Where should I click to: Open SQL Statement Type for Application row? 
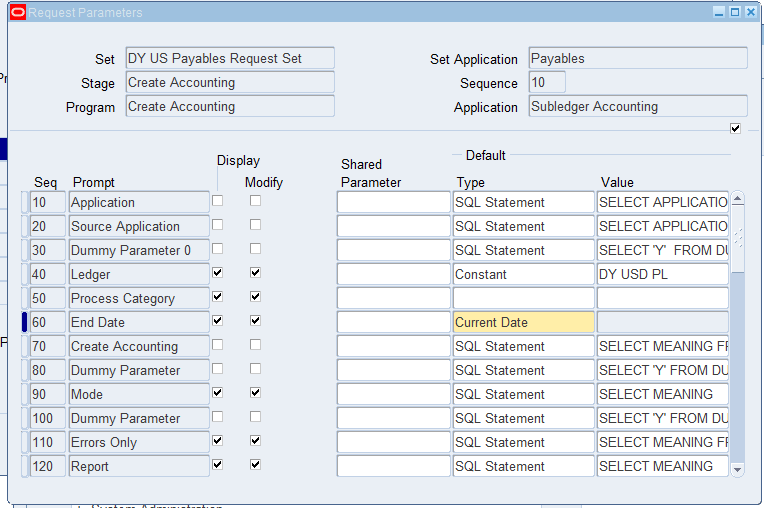[x=523, y=202]
